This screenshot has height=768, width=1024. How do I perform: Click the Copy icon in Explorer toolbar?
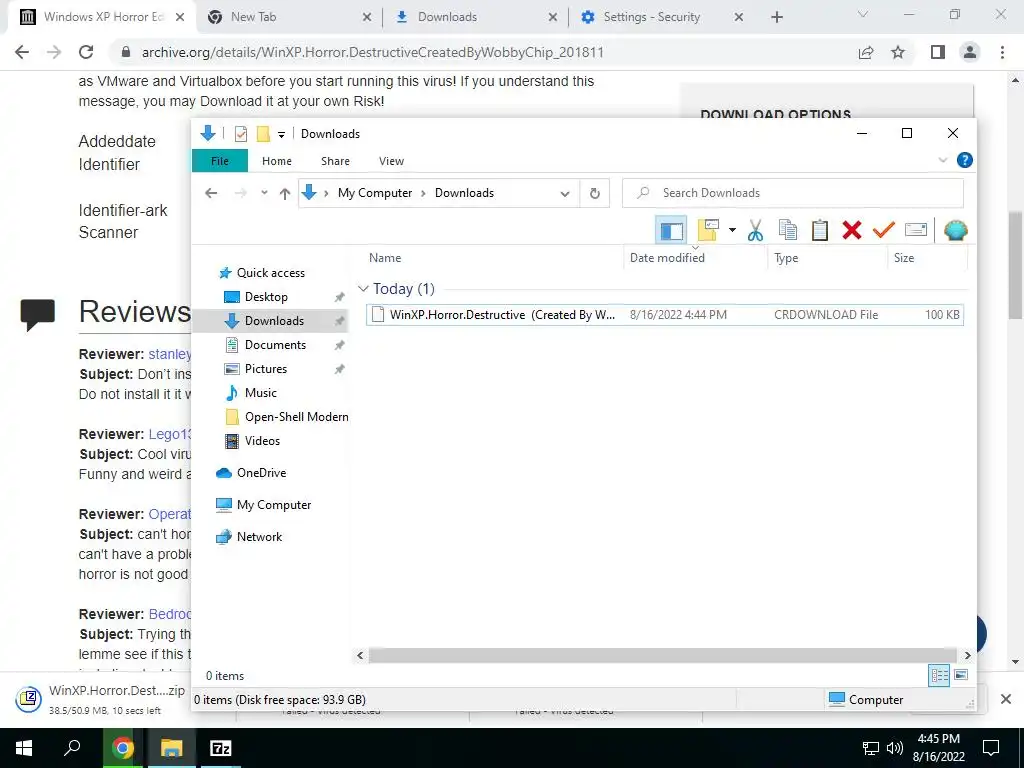(x=788, y=230)
